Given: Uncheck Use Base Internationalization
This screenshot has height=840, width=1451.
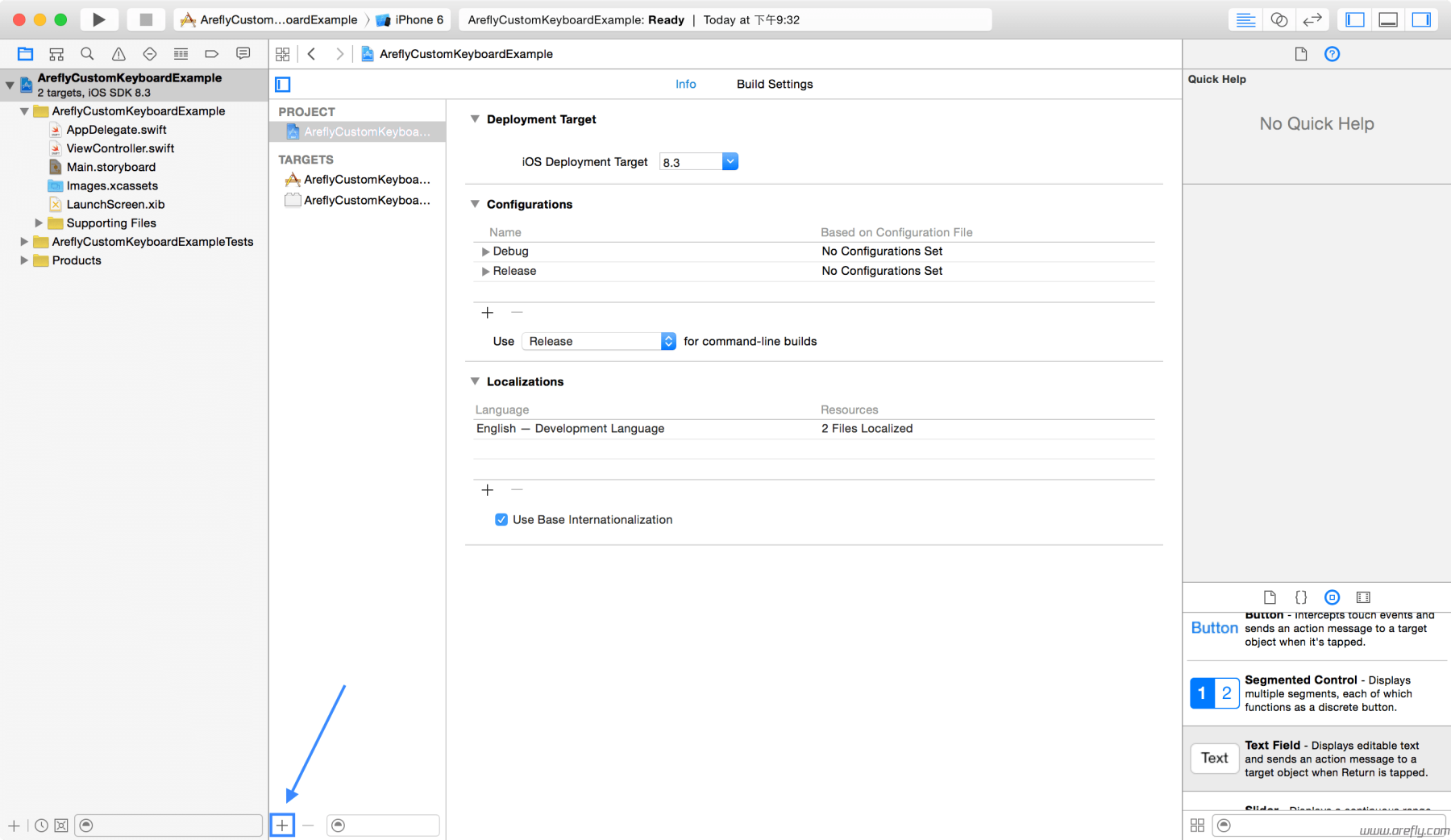Looking at the screenshot, I should (x=501, y=519).
